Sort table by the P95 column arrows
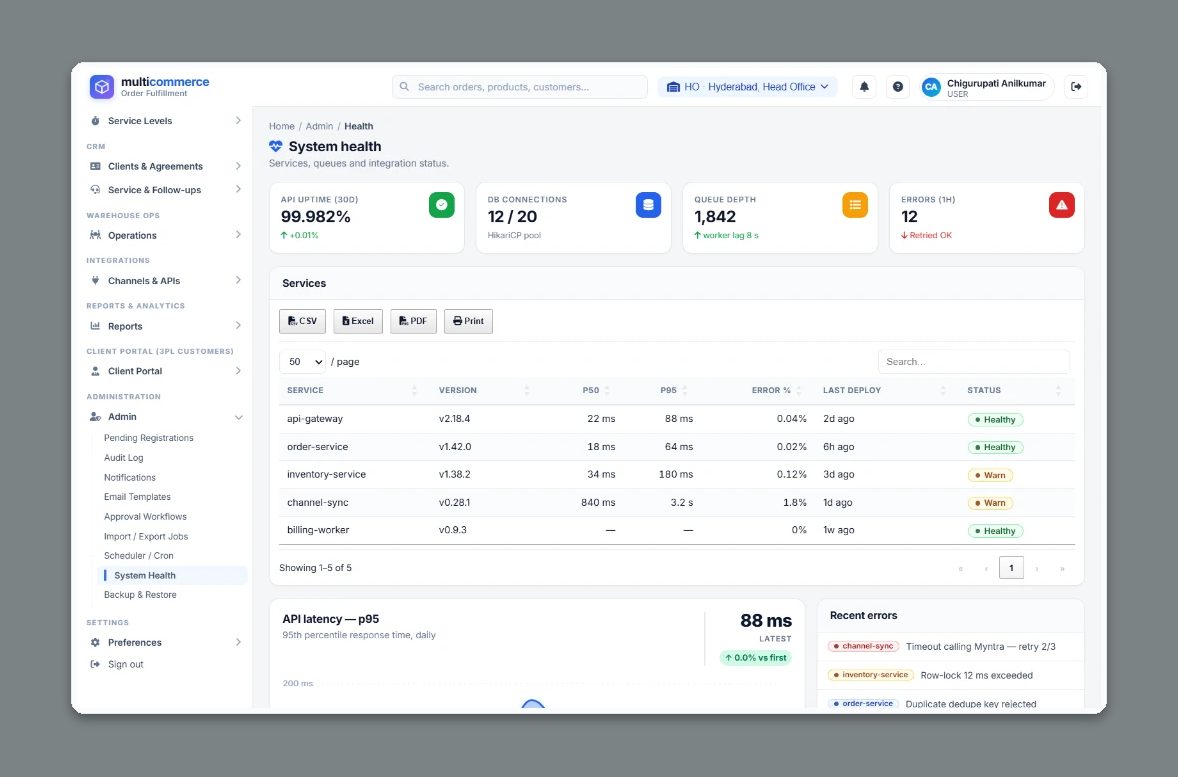This screenshot has height=777, width=1178. point(684,391)
